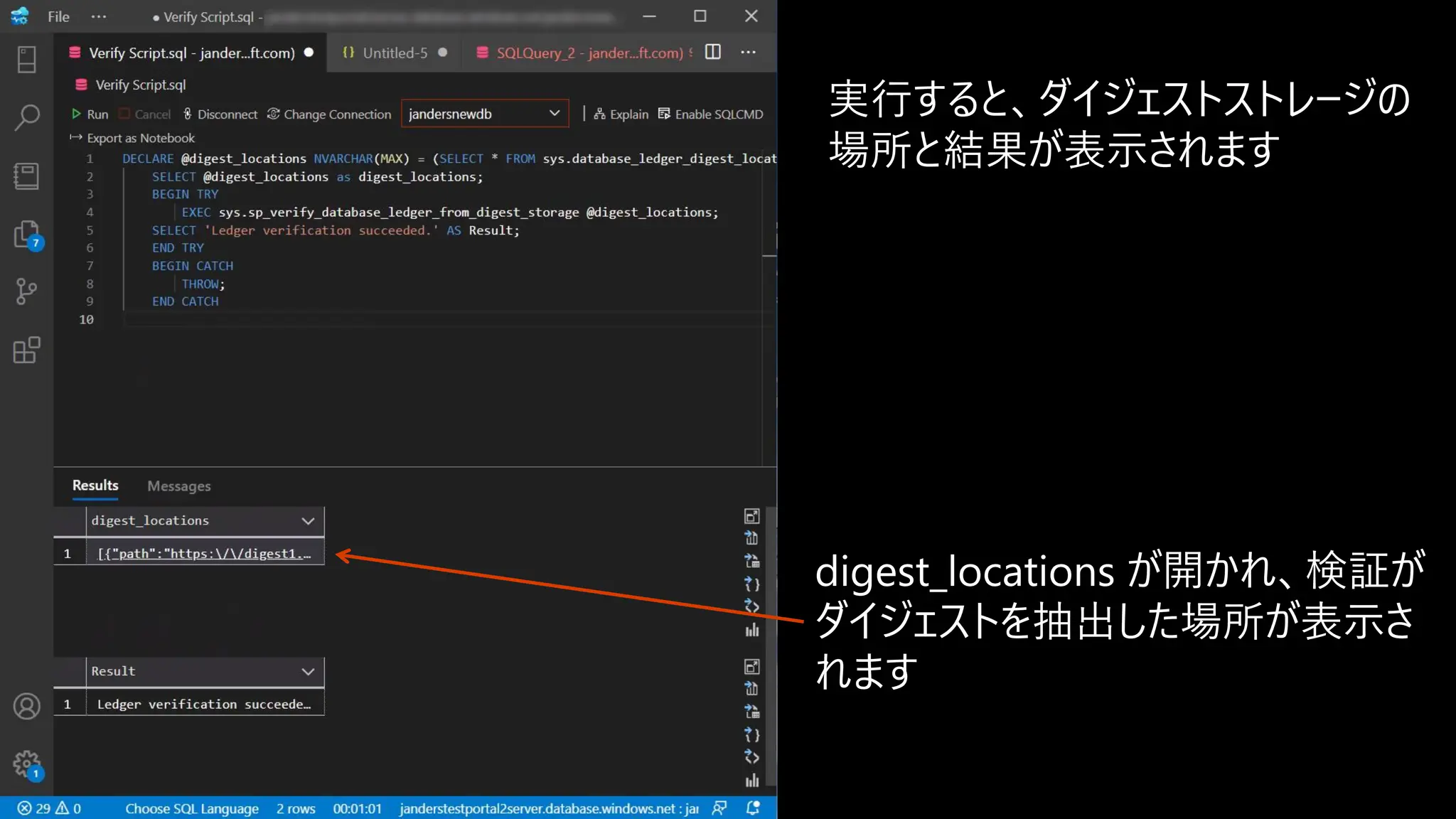Open the Accounts icon in the activity bar
This screenshot has height=819, width=1456.
click(26, 706)
